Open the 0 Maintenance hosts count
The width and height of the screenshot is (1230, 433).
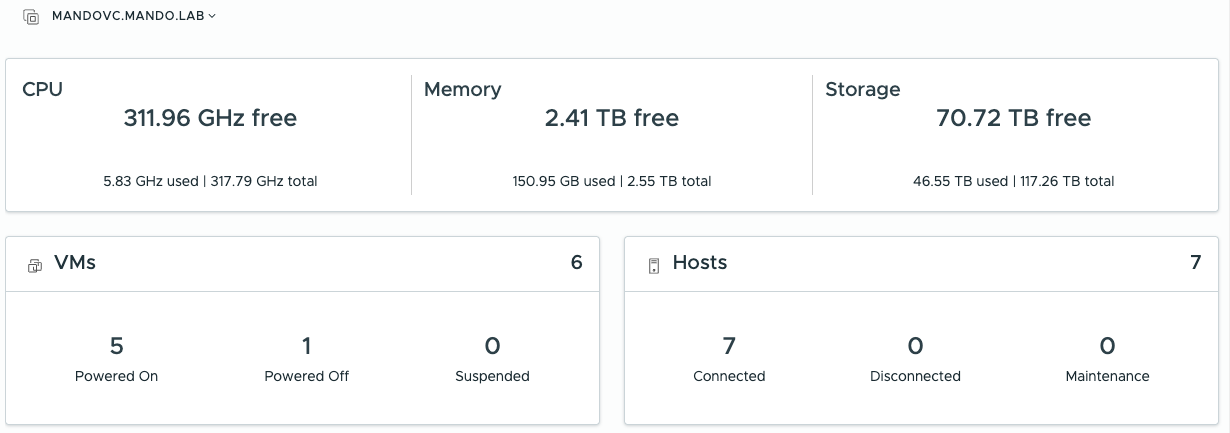coord(1107,346)
